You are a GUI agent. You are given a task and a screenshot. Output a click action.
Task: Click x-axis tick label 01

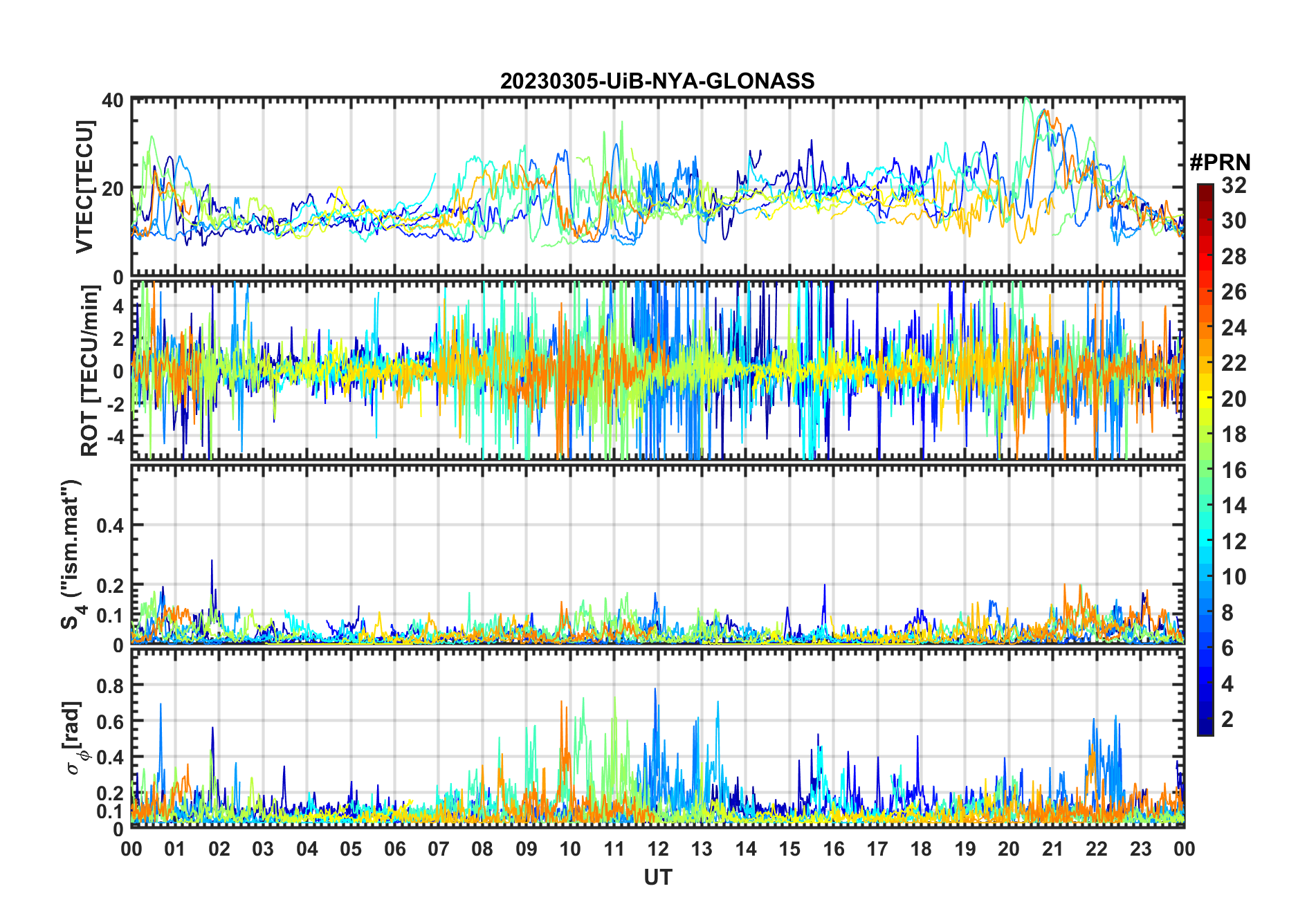[x=175, y=849]
